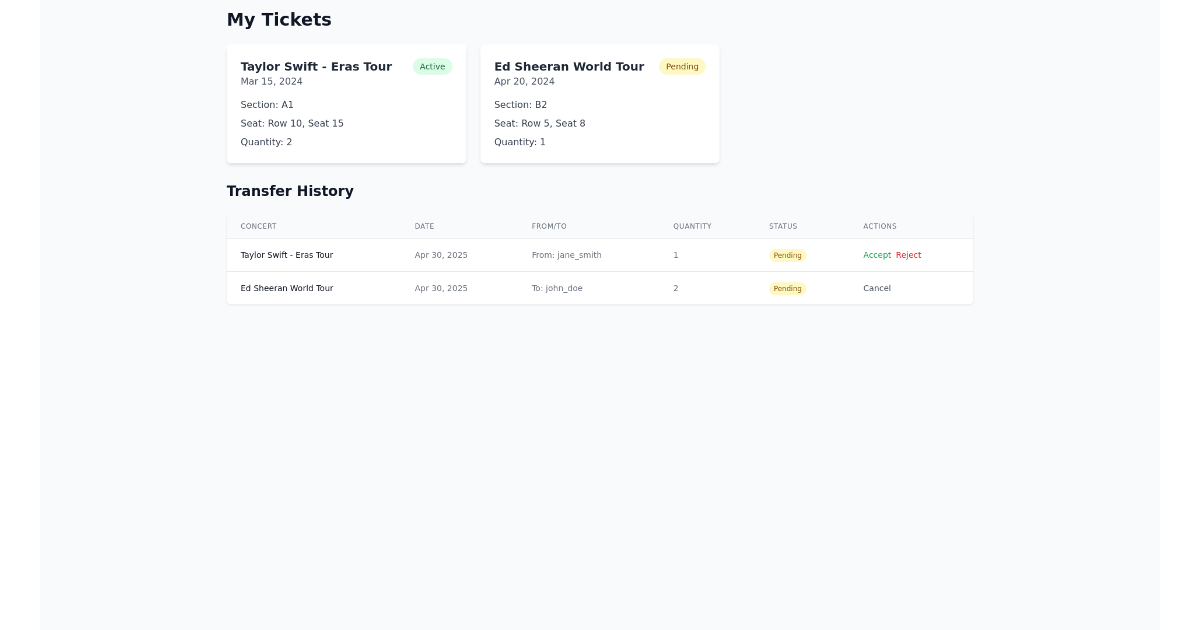1200x630 pixels.
Task: Click Section A1 on the Taylor Swift ticket
Action: tap(266, 104)
